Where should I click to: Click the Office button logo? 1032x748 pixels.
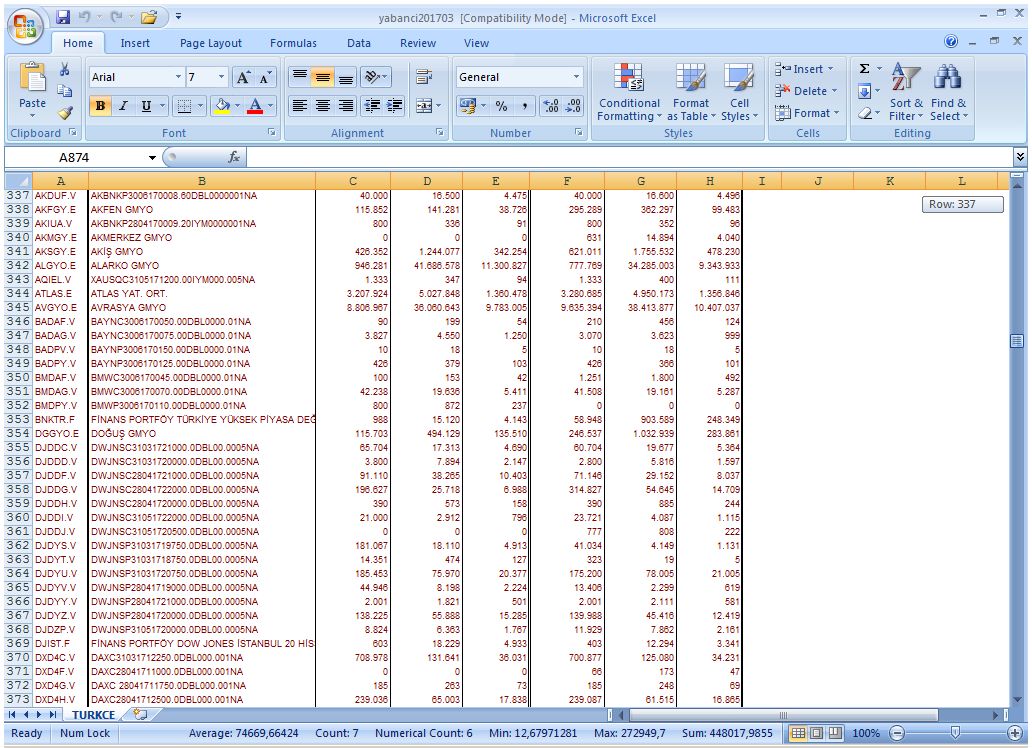26,26
